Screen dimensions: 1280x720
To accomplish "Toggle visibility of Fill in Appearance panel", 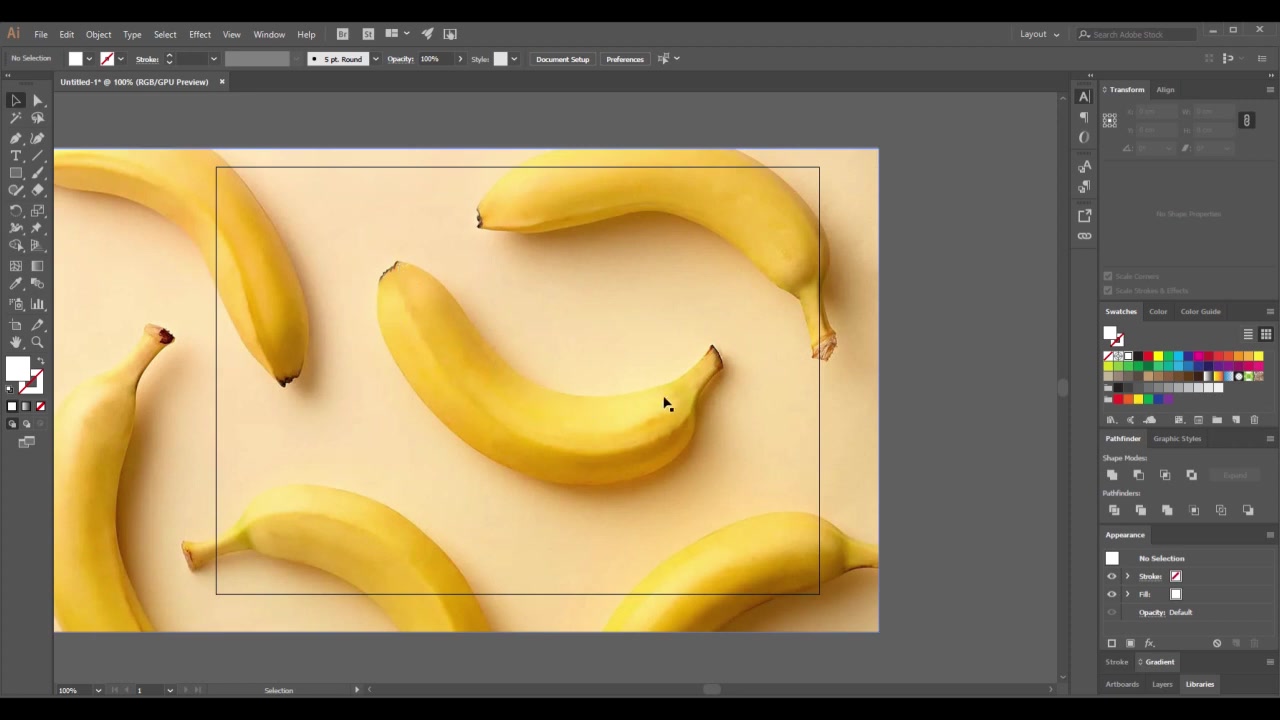I will click(1111, 594).
